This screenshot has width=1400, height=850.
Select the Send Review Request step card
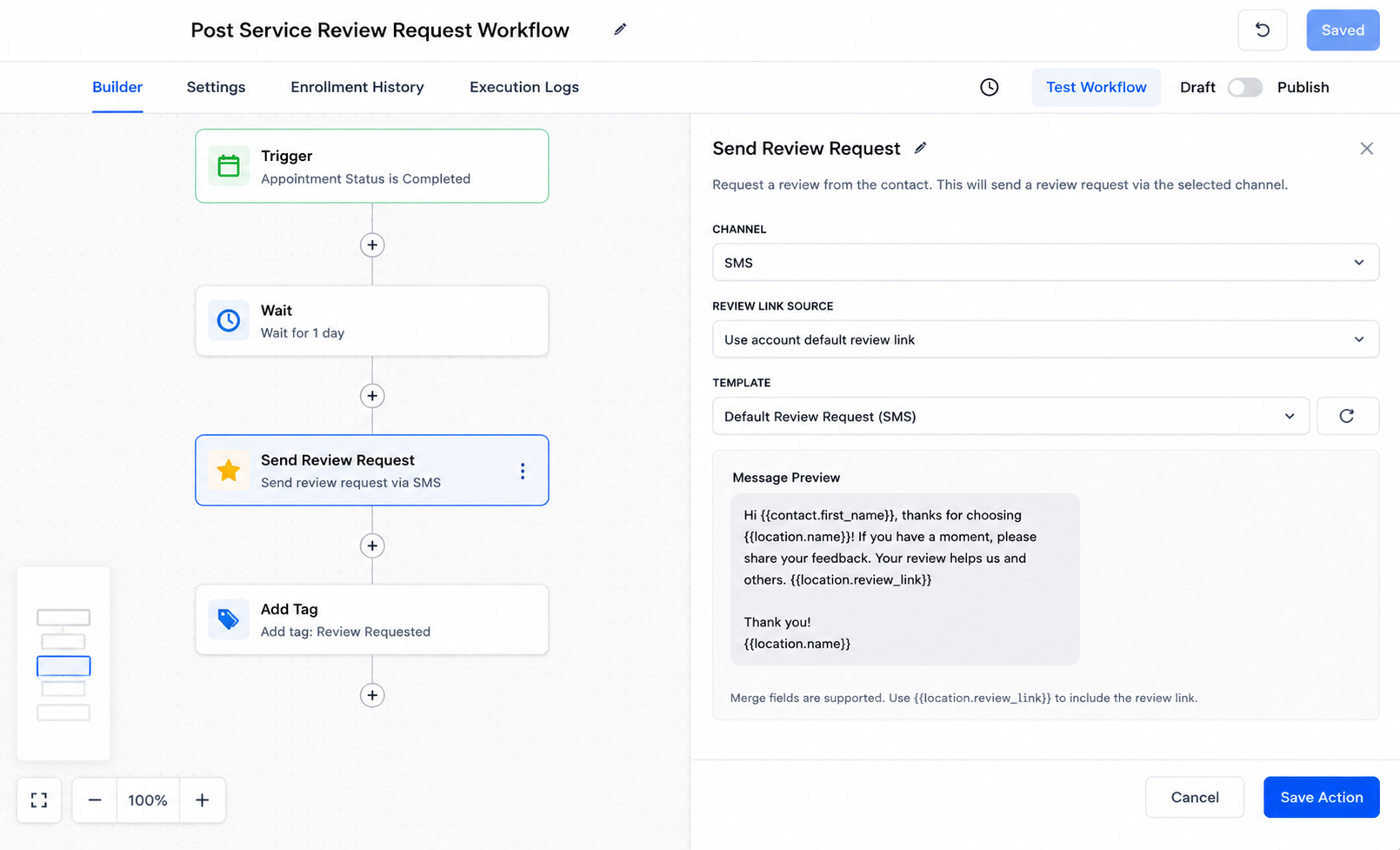372,470
